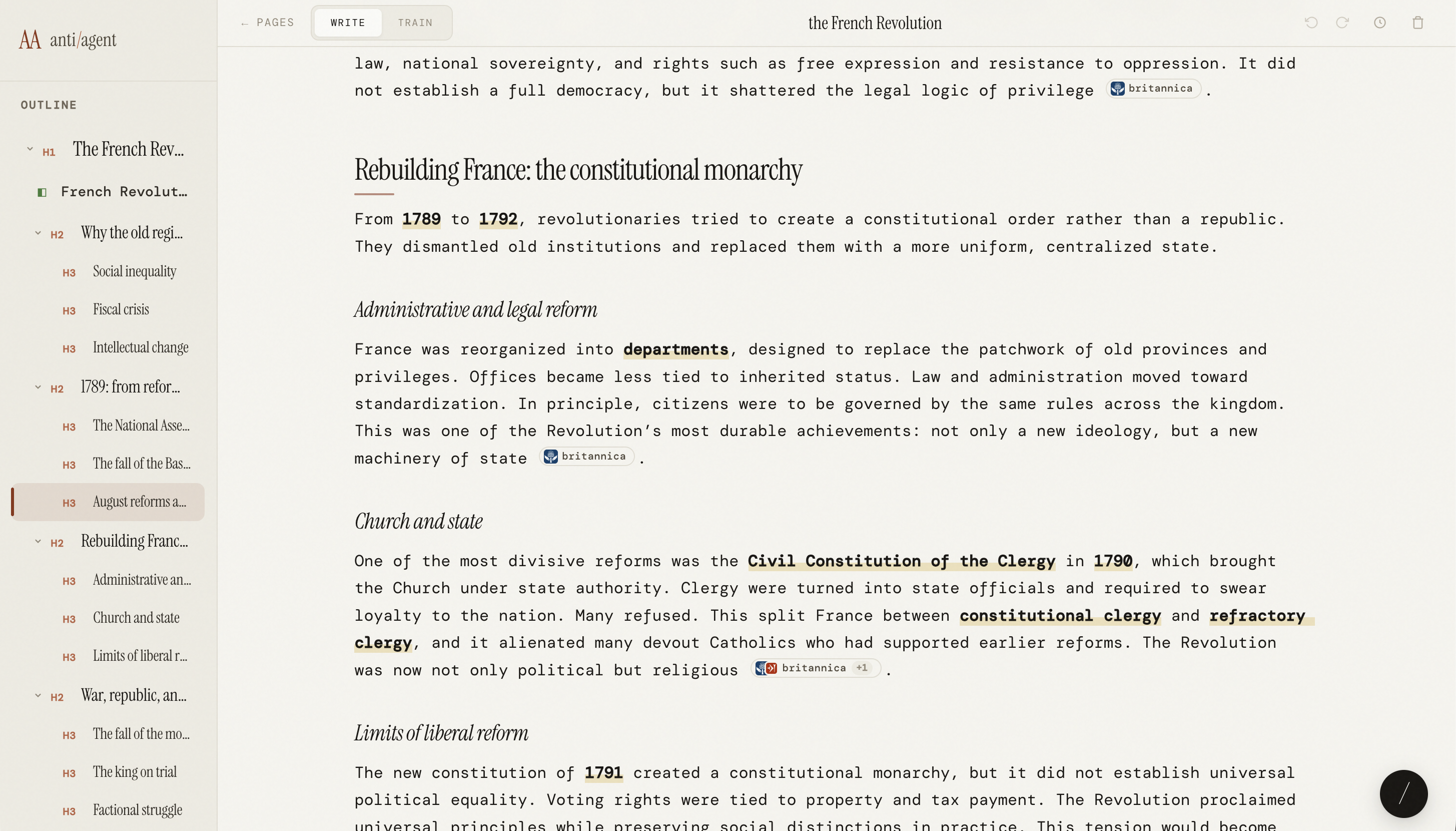Image resolution: width=1456 pixels, height=831 pixels.
Task: Go to 'The king on trial' outline item
Action: point(135,772)
